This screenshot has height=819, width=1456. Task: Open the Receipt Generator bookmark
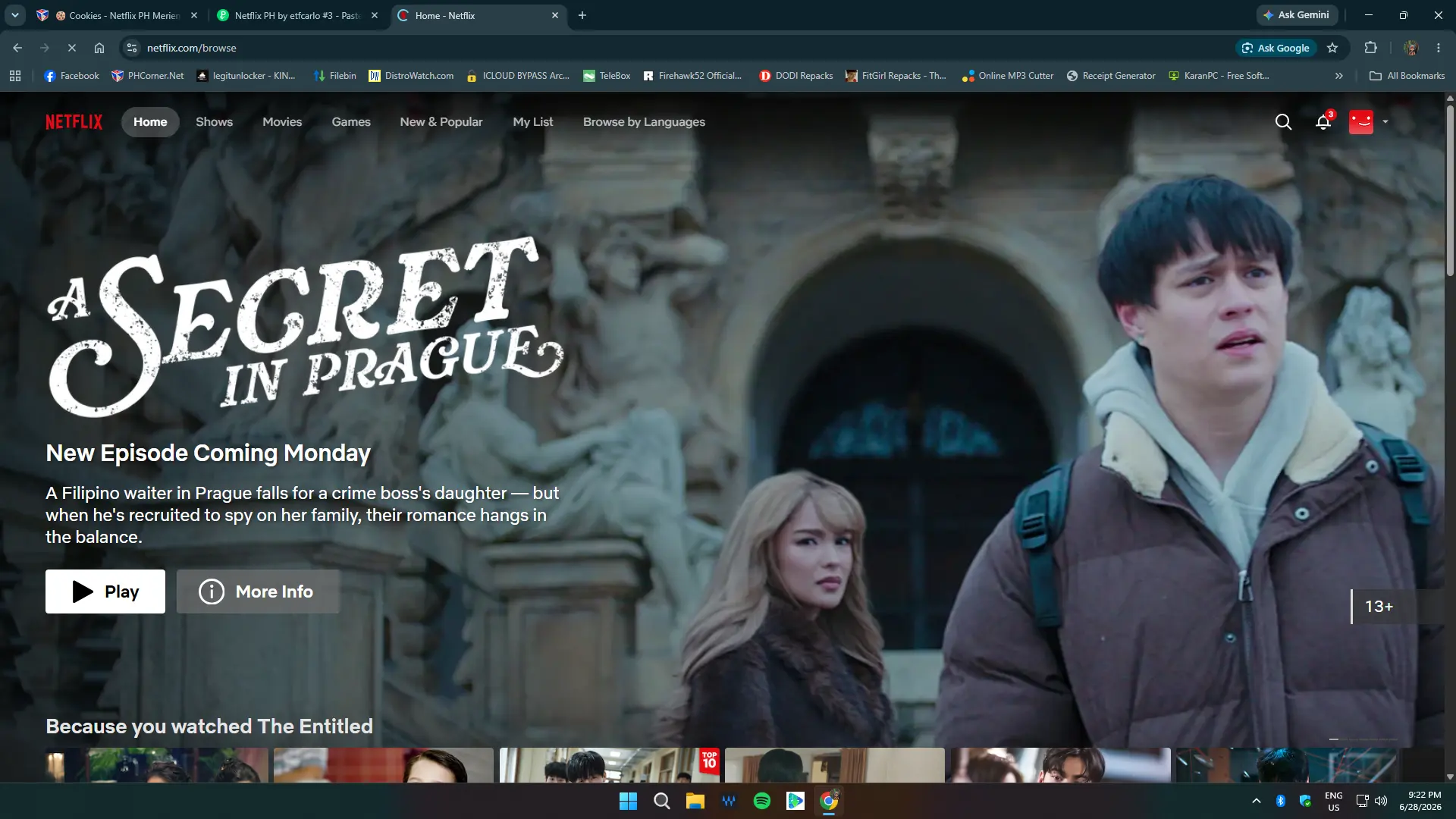[x=1111, y=76]
